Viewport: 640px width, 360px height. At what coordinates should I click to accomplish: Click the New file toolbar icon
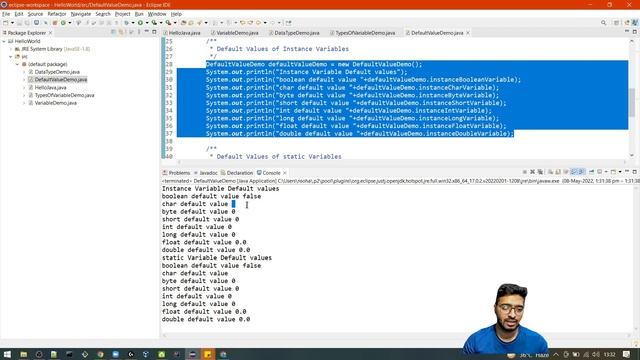coord(6,23)
